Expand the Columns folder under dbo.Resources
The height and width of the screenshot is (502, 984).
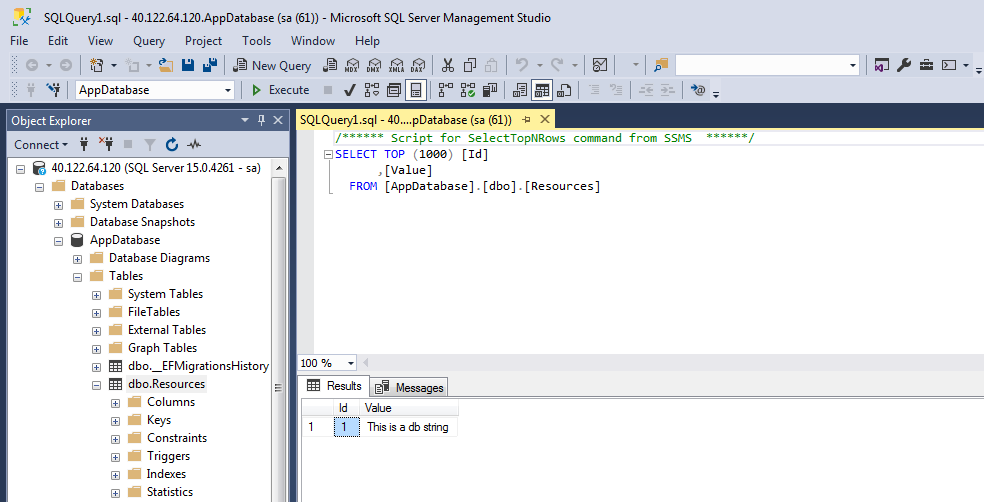115,403
